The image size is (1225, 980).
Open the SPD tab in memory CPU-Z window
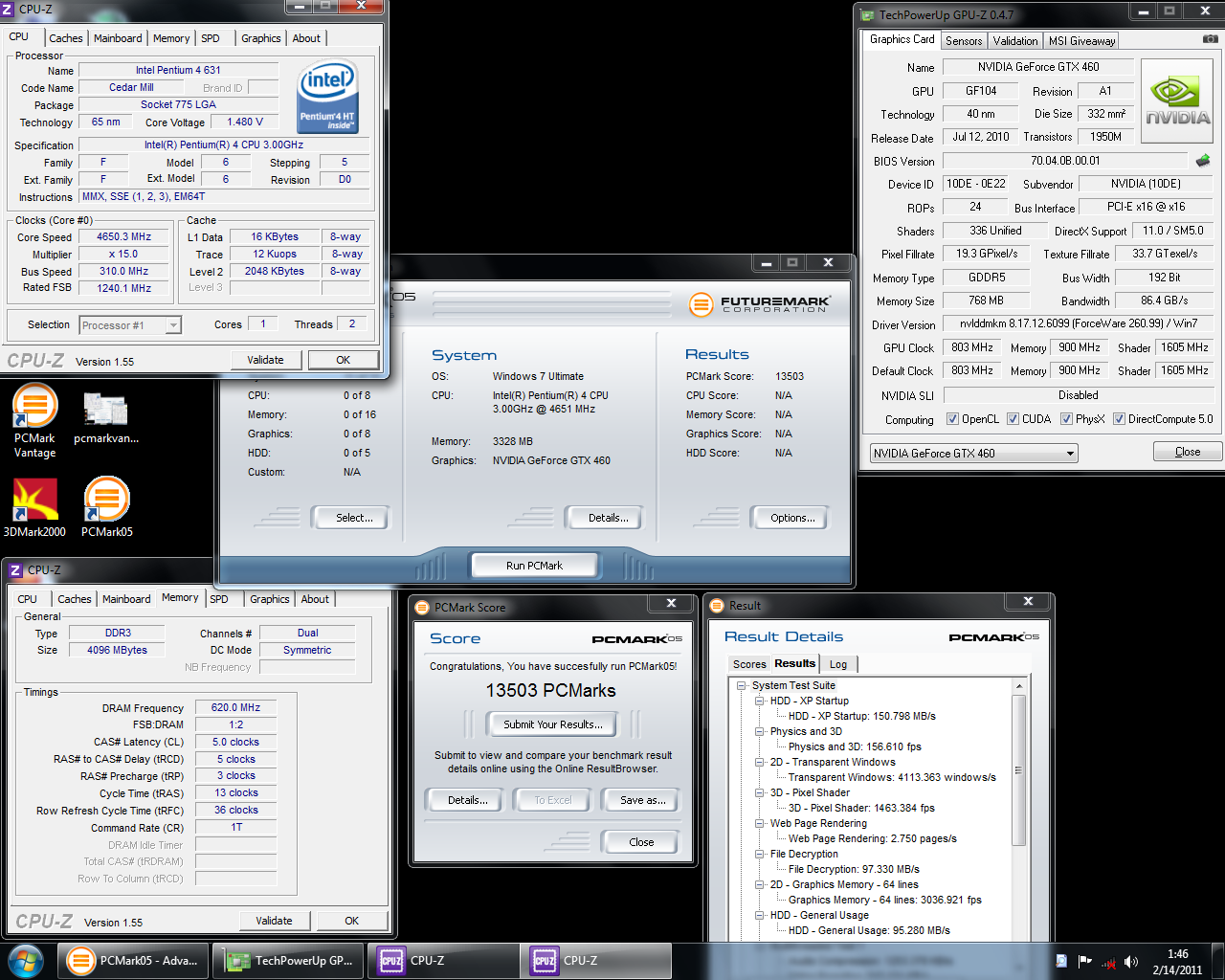pyautogui.click(x=219, y=599)
